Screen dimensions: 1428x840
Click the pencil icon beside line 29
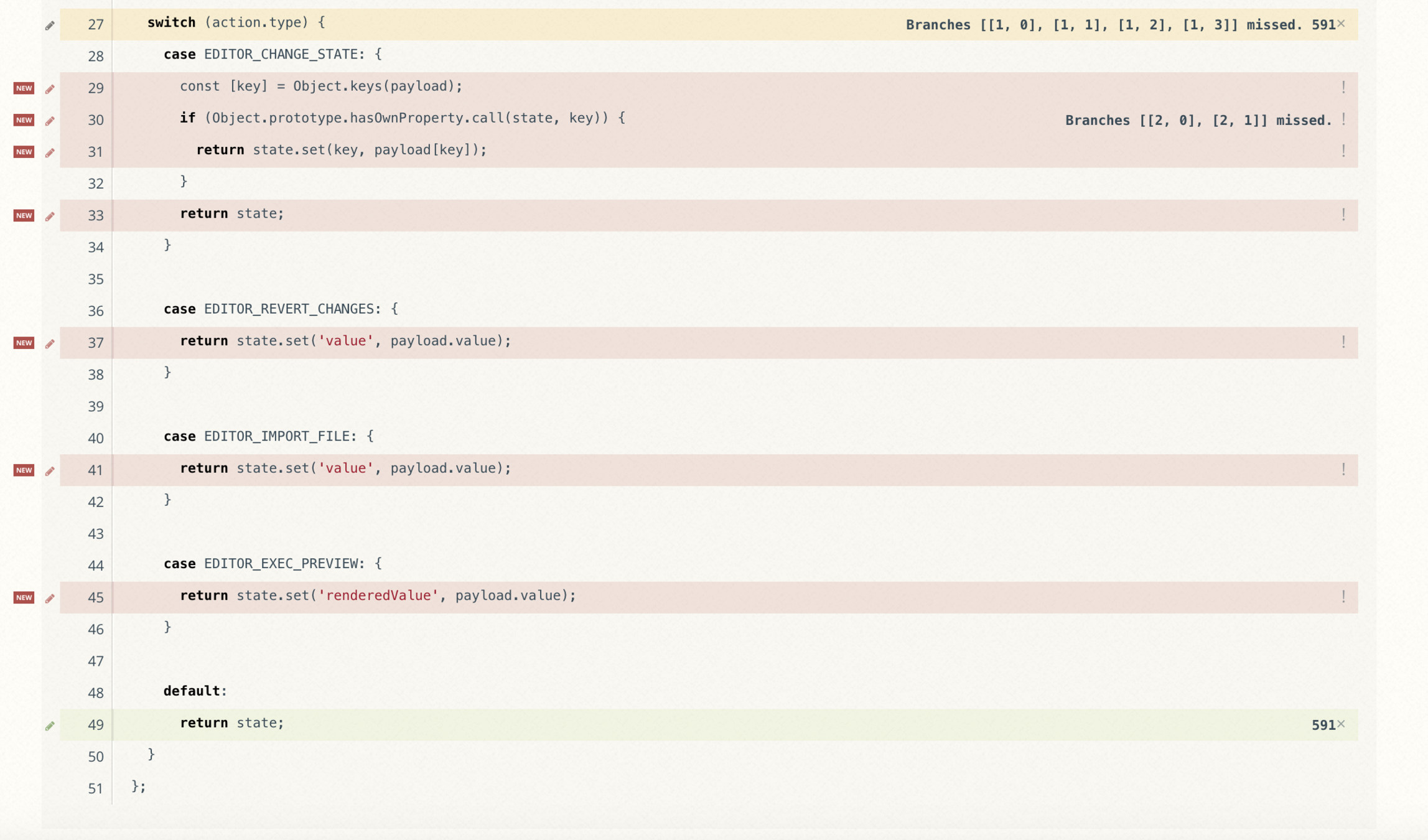[50, 89]
